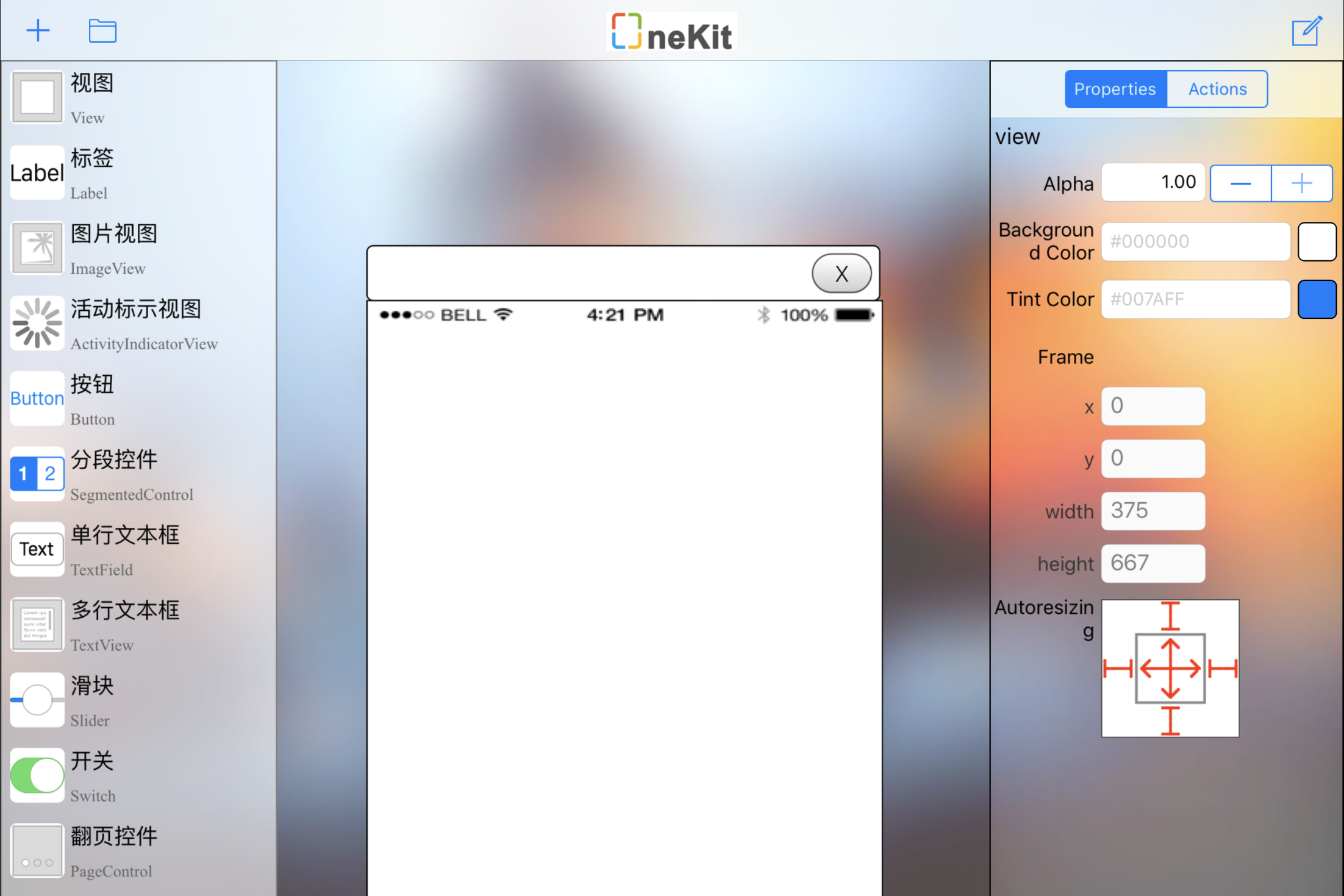The height and width of the screenshot is (896, 1344).
Task: Click the compose edit icon top right
Action: point(1307,31)
